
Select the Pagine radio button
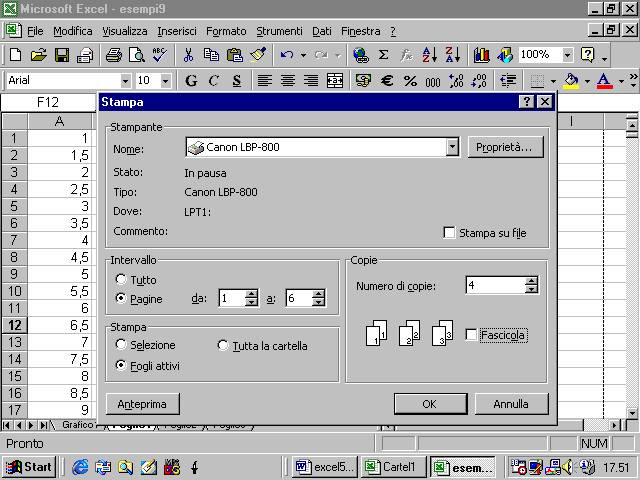click(121, 298)
